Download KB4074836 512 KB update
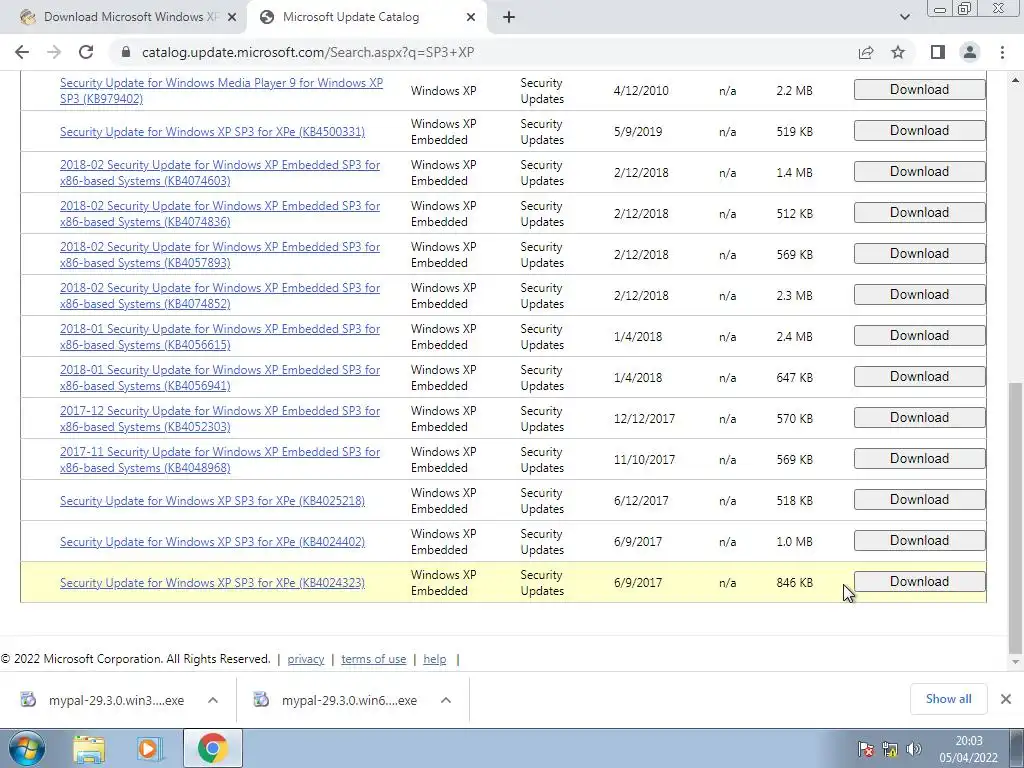 click(920, 213)
